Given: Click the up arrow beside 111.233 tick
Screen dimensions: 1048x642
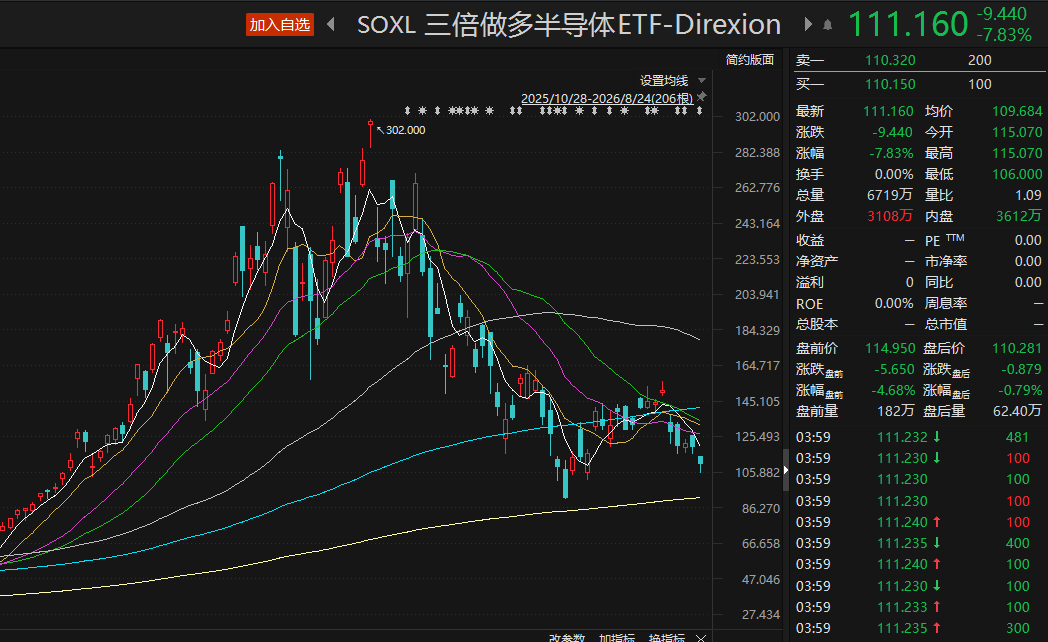Looking at the screenshot, I should click(x=937, y=607).
